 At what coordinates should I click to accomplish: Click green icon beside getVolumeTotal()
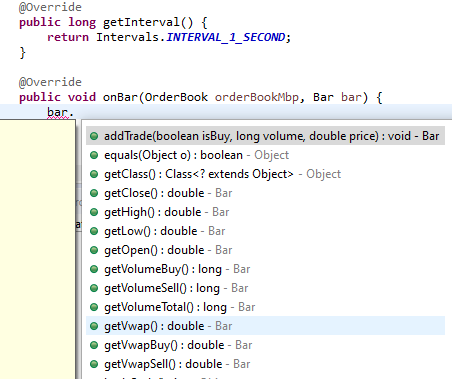(x=94, y=307)
